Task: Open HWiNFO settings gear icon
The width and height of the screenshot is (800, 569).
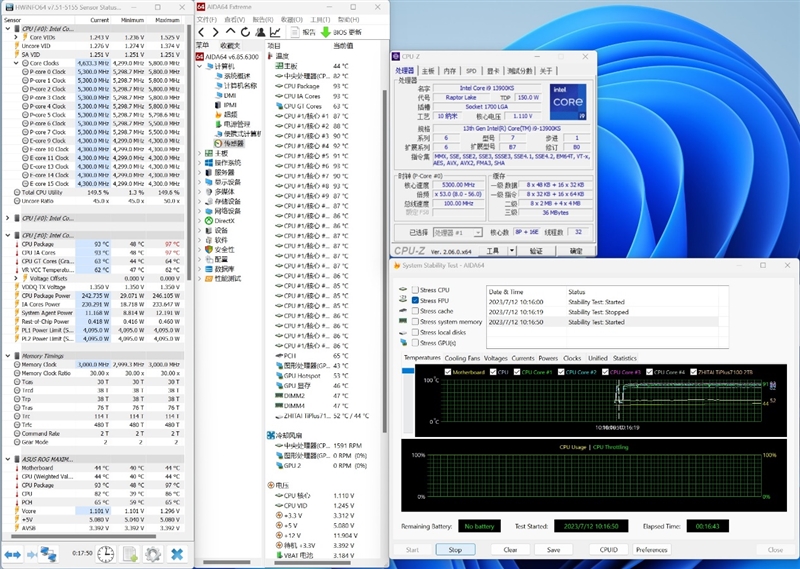Action: coord(153,554)
